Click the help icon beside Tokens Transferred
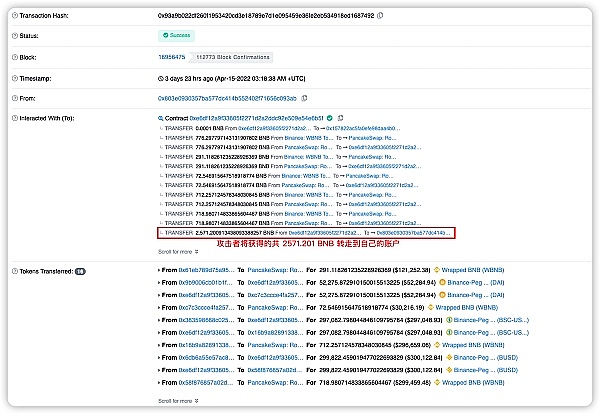The width and height of the screenshot is (600, 414). point(15,271)
